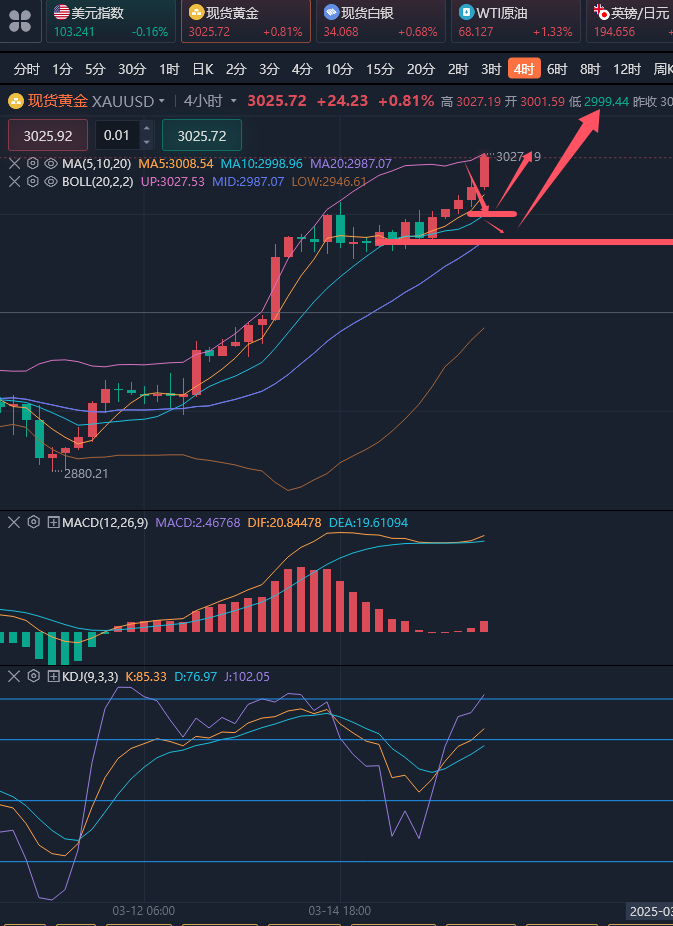
Task: Switch to the 3时 timeframe tab
Action: (x=491, y=70)
